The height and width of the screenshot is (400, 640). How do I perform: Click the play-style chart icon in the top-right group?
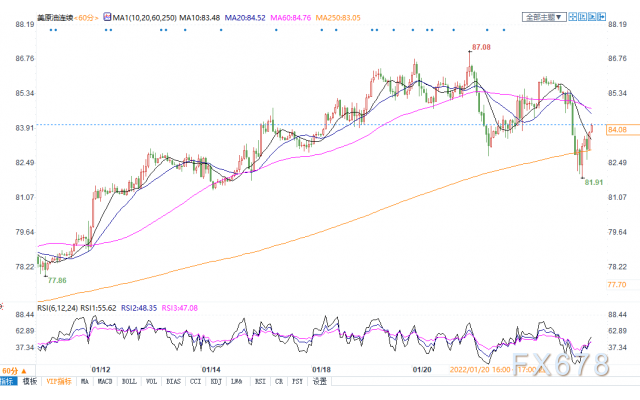coord(592,17)
